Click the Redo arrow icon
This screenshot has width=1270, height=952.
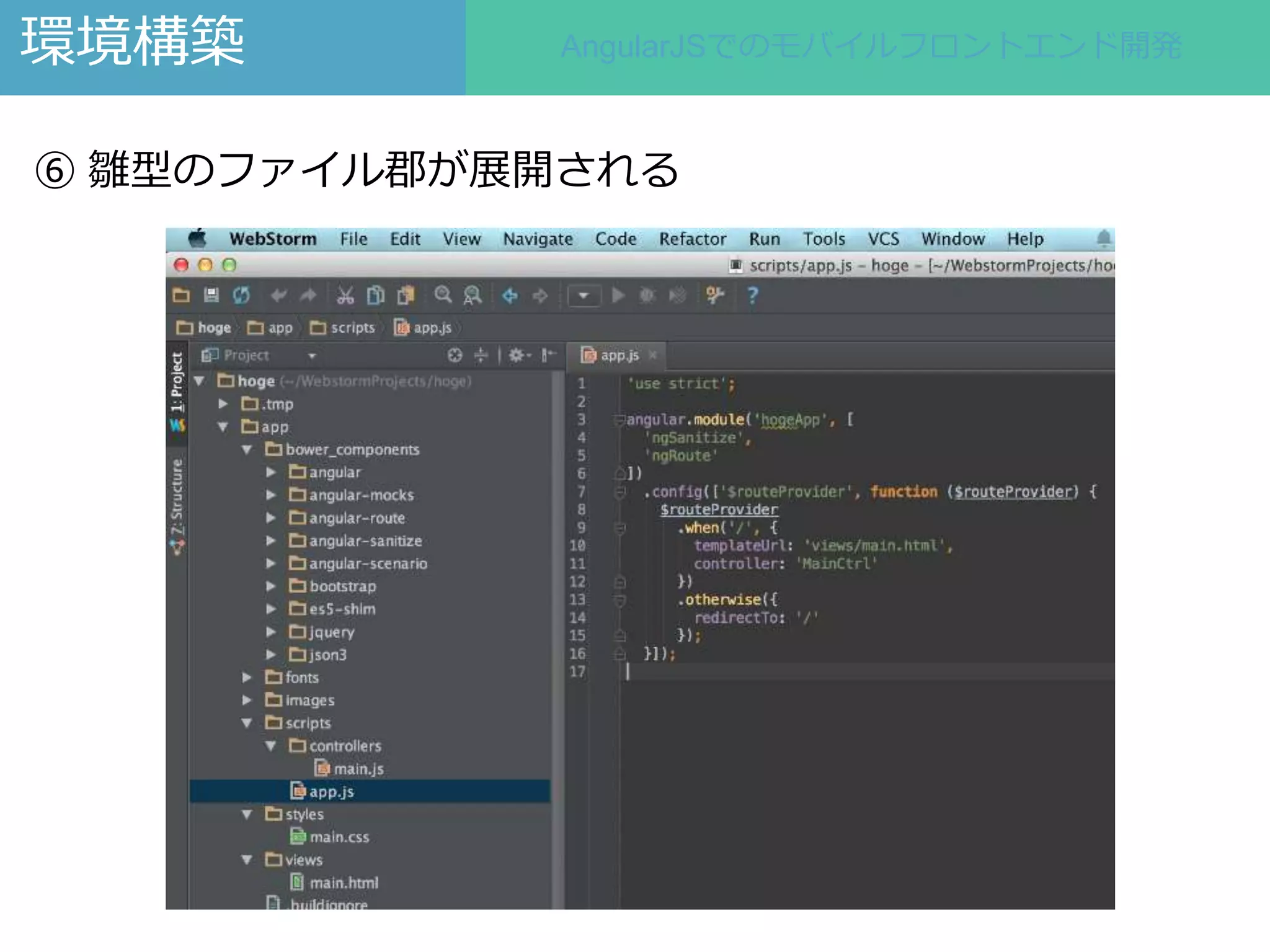pyautogui.click(x=308, y=296)
